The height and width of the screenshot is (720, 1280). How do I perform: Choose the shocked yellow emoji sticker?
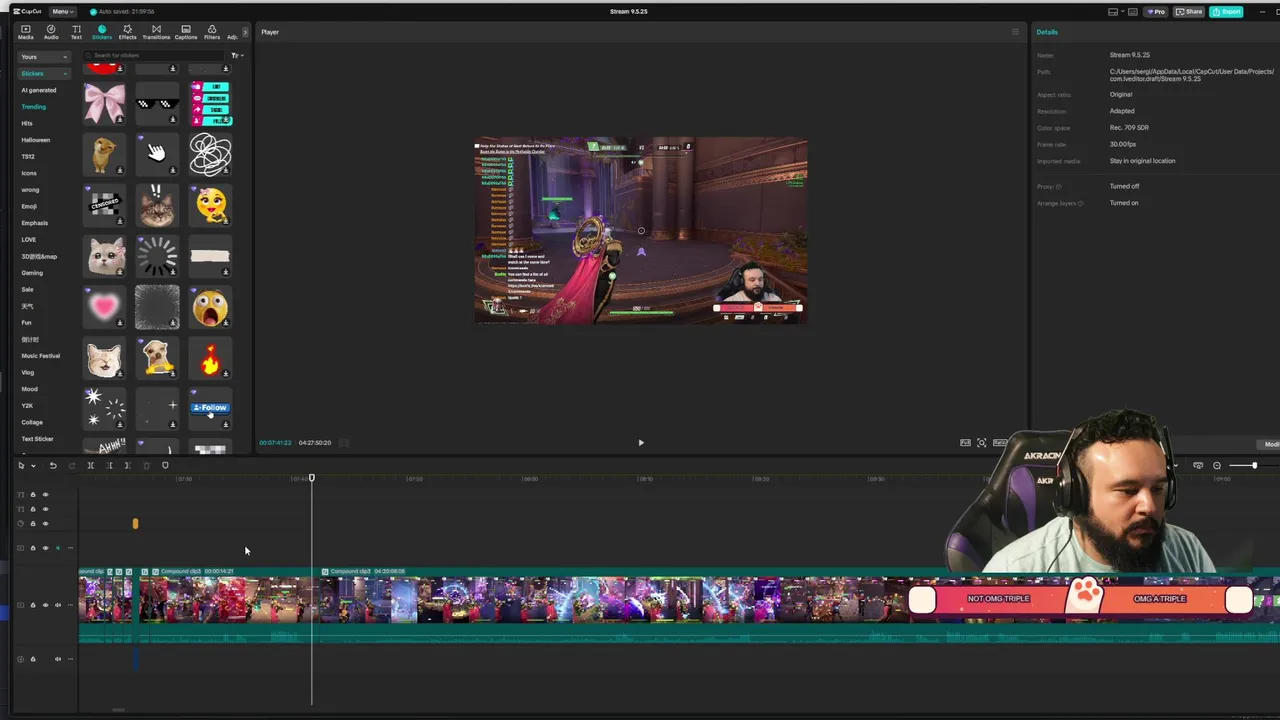[x=210, y=307]
